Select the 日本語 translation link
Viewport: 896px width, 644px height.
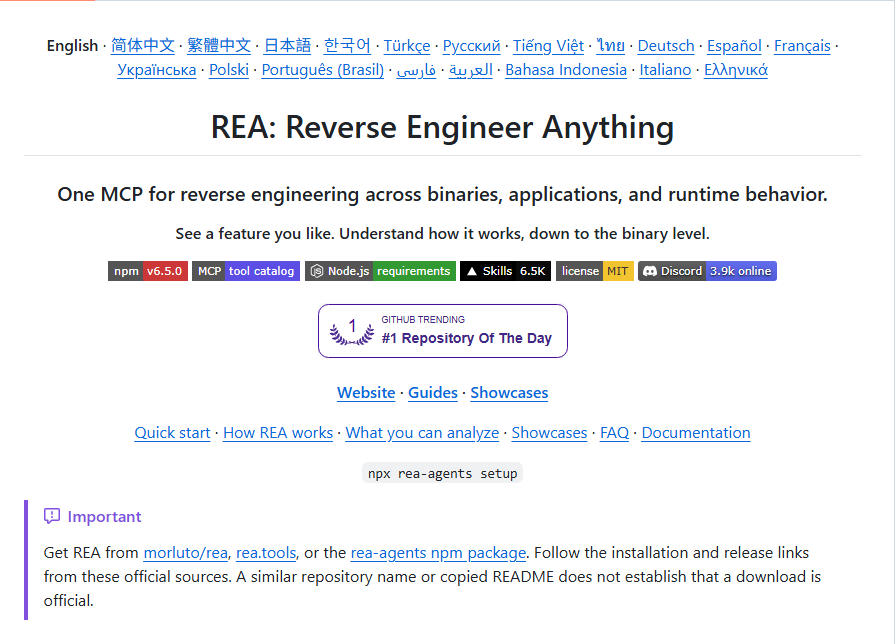tap(287, 46)
